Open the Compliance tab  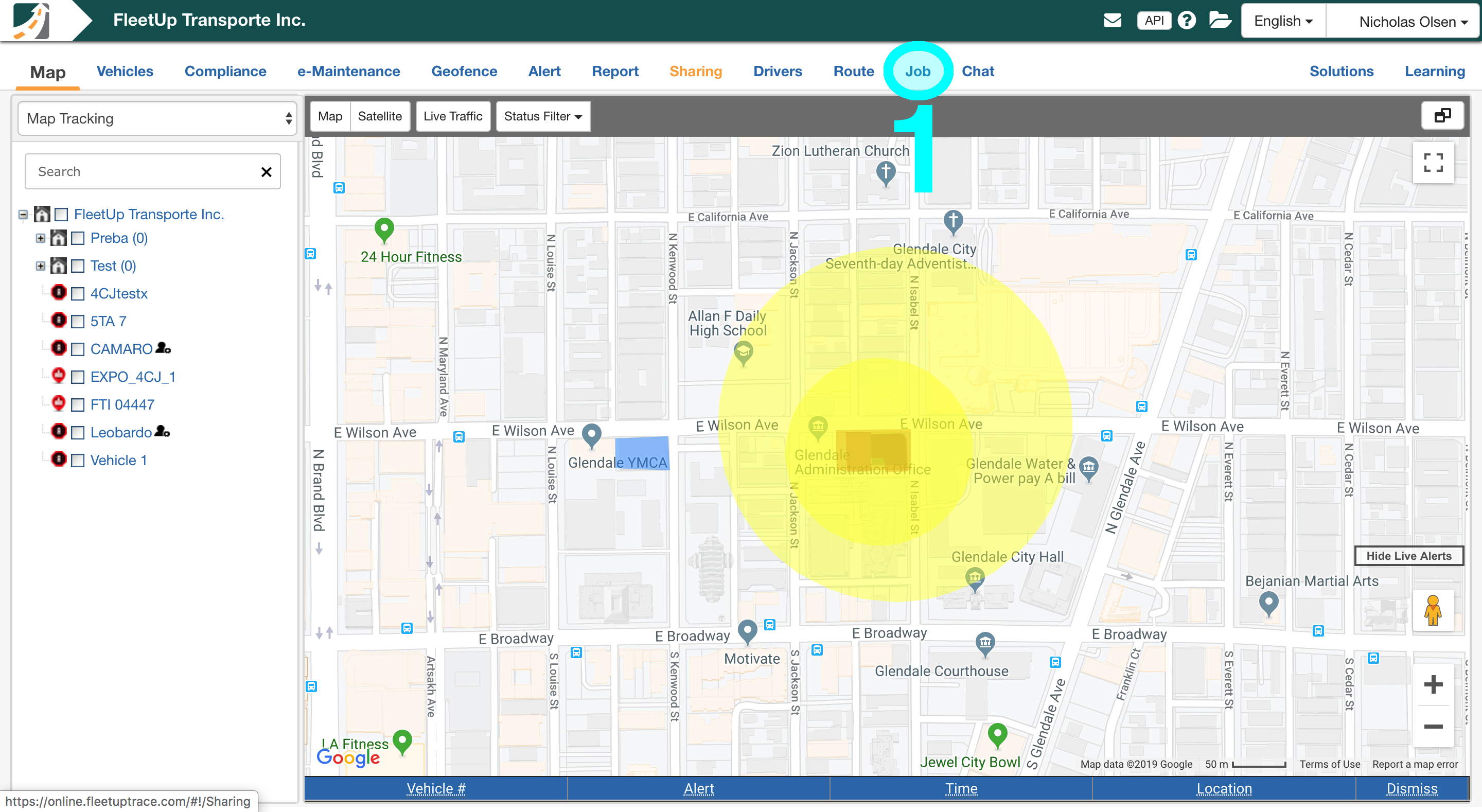[x=225, y=72]
